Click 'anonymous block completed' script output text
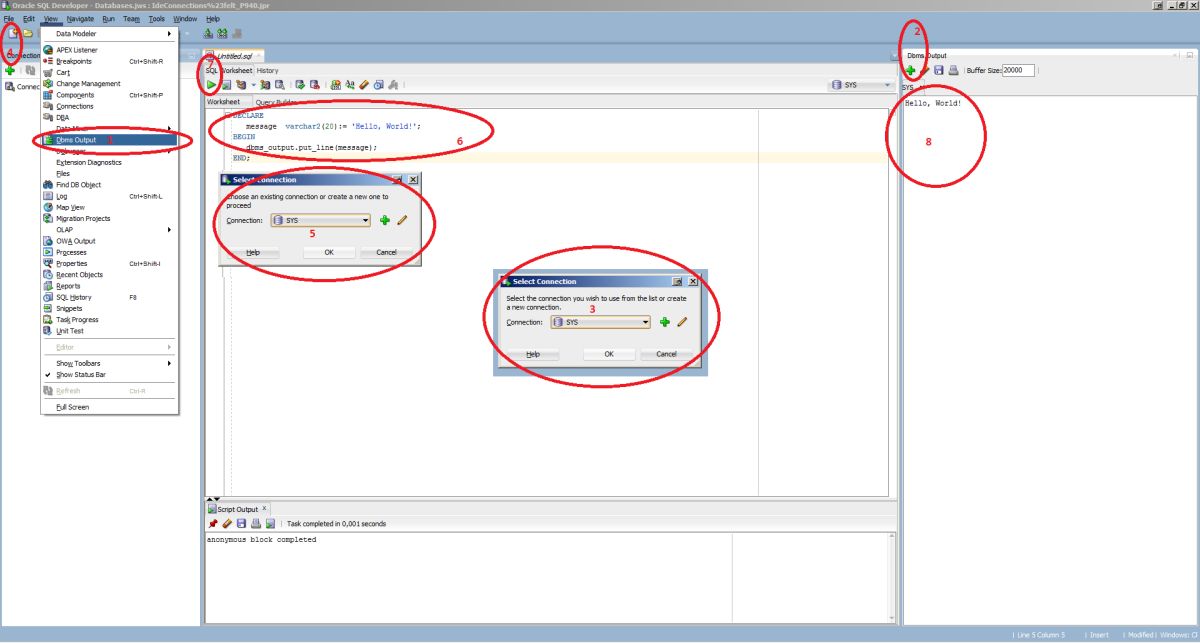 point(262,540)
